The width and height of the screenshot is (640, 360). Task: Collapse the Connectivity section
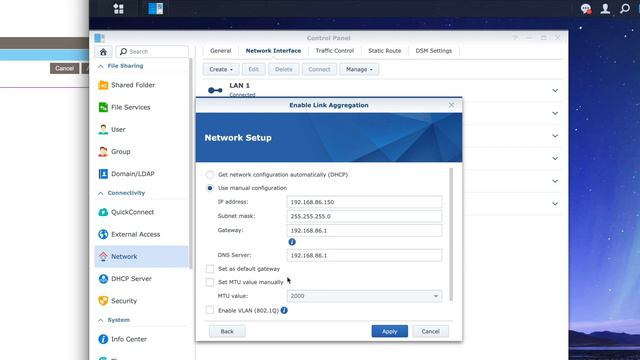pyautogui.click(x=100, y=193)
